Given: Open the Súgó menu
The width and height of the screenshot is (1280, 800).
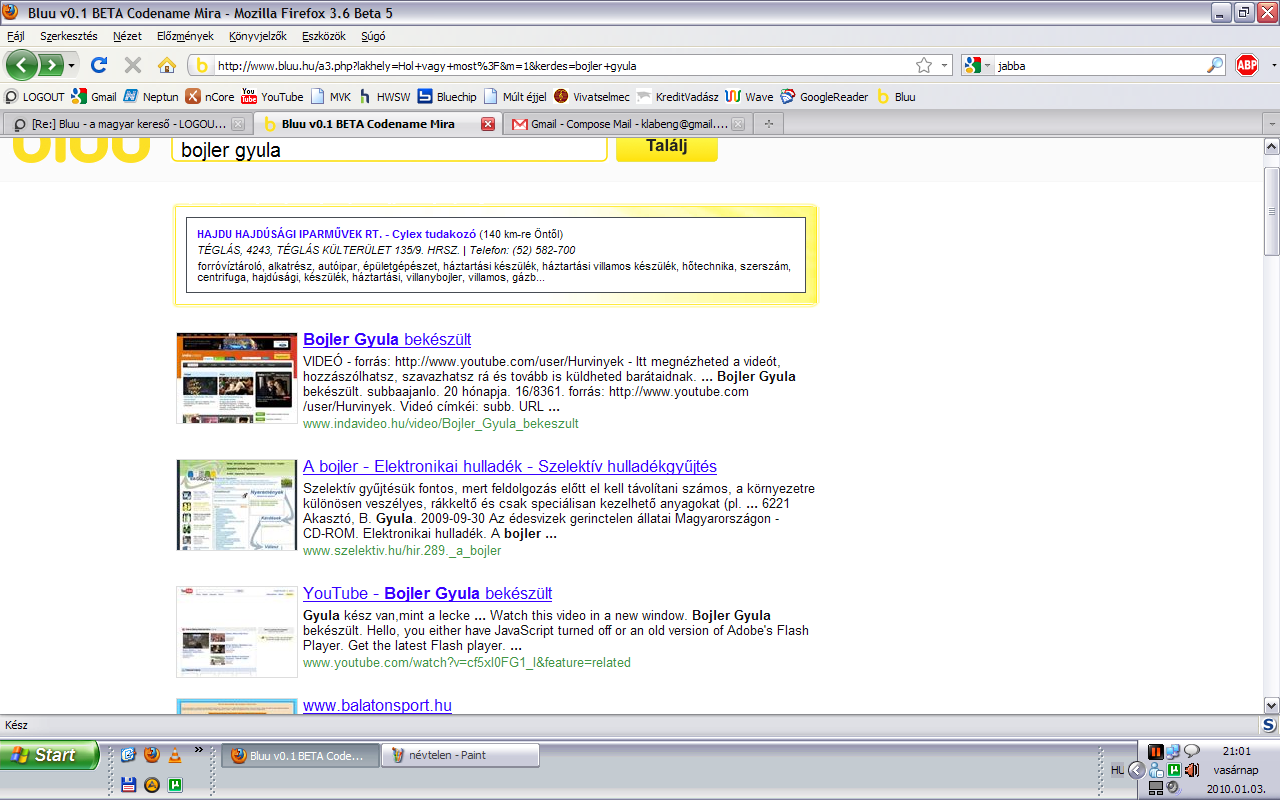Looking at the screenshot, I should point(373,36).
